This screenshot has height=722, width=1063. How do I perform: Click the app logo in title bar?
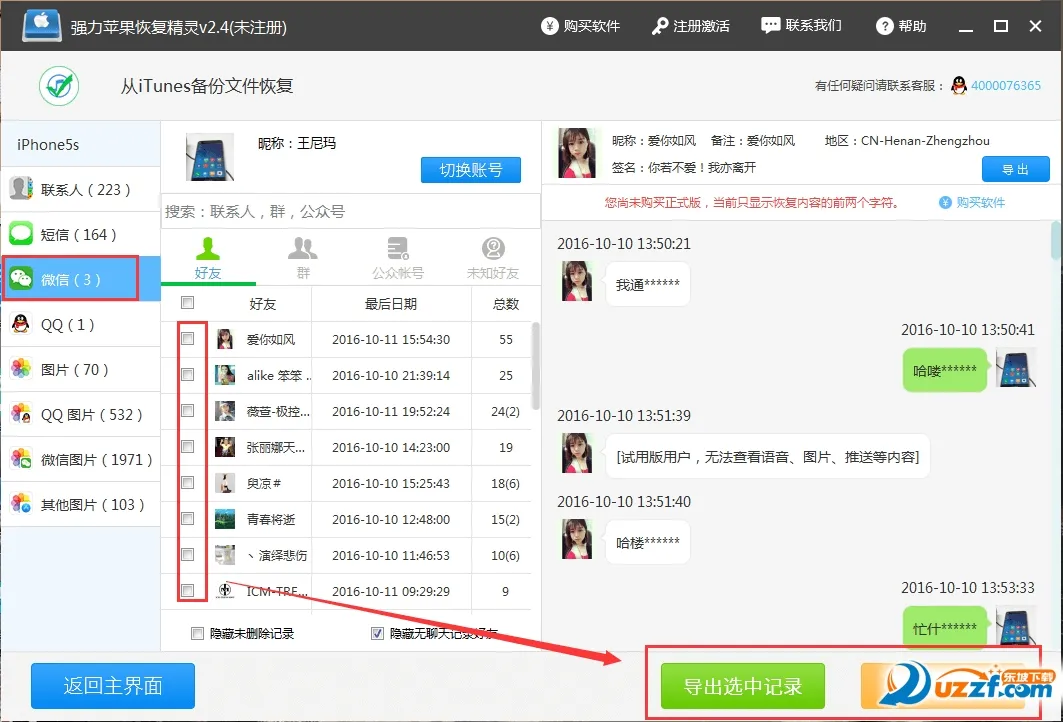41,26
